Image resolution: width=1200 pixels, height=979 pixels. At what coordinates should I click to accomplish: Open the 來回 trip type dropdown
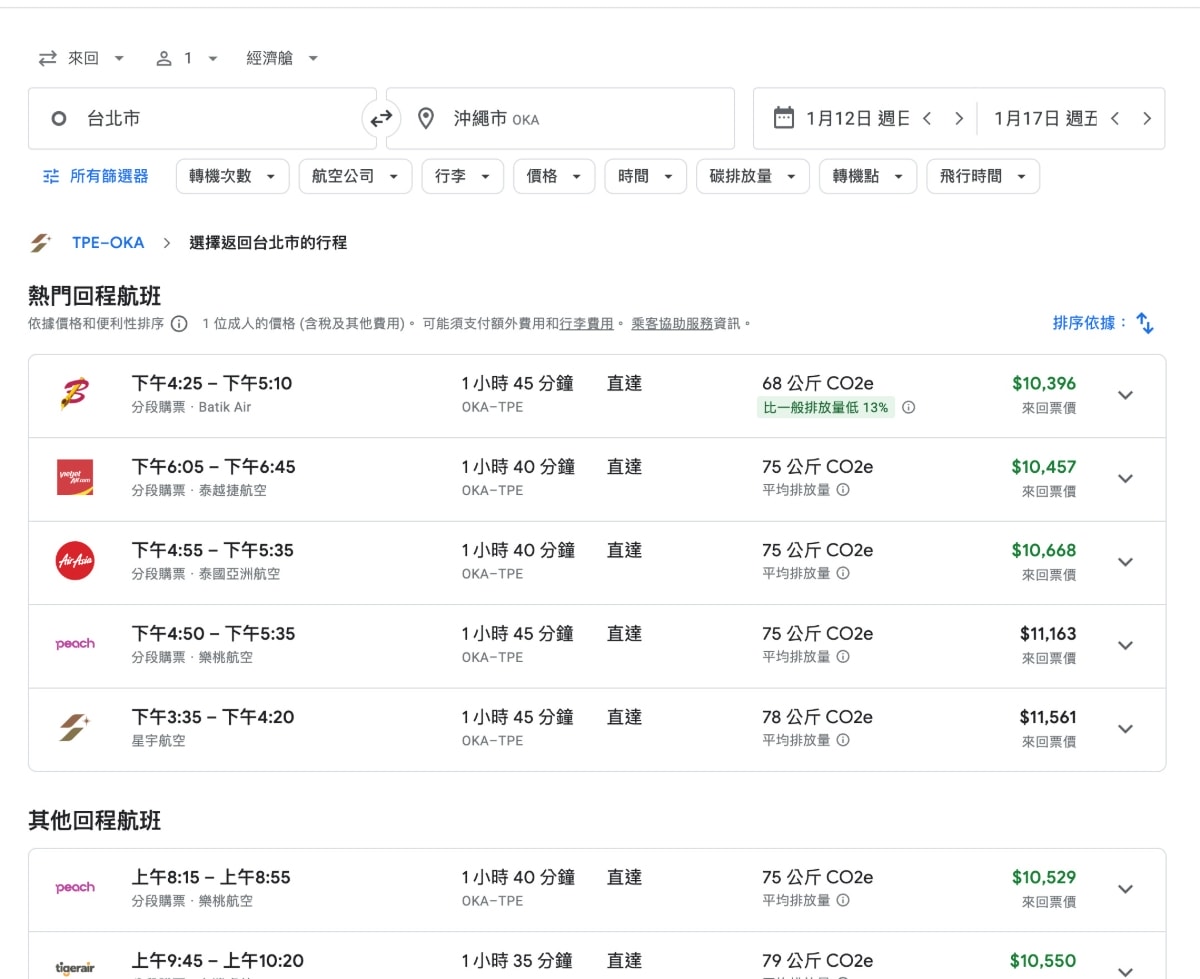pos(82,59)
